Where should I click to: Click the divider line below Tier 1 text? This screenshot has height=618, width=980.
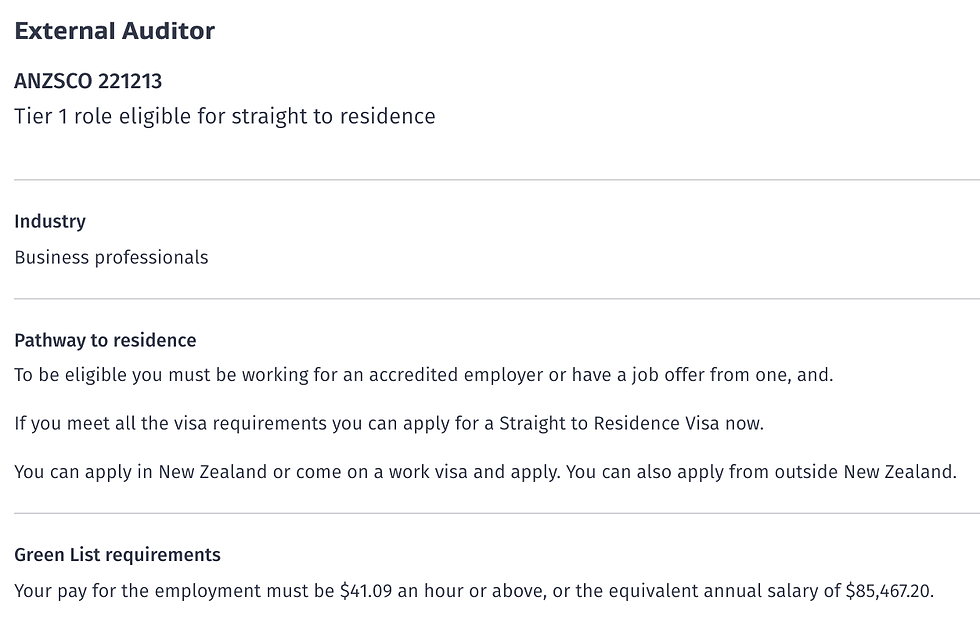[x=497, y=180]
